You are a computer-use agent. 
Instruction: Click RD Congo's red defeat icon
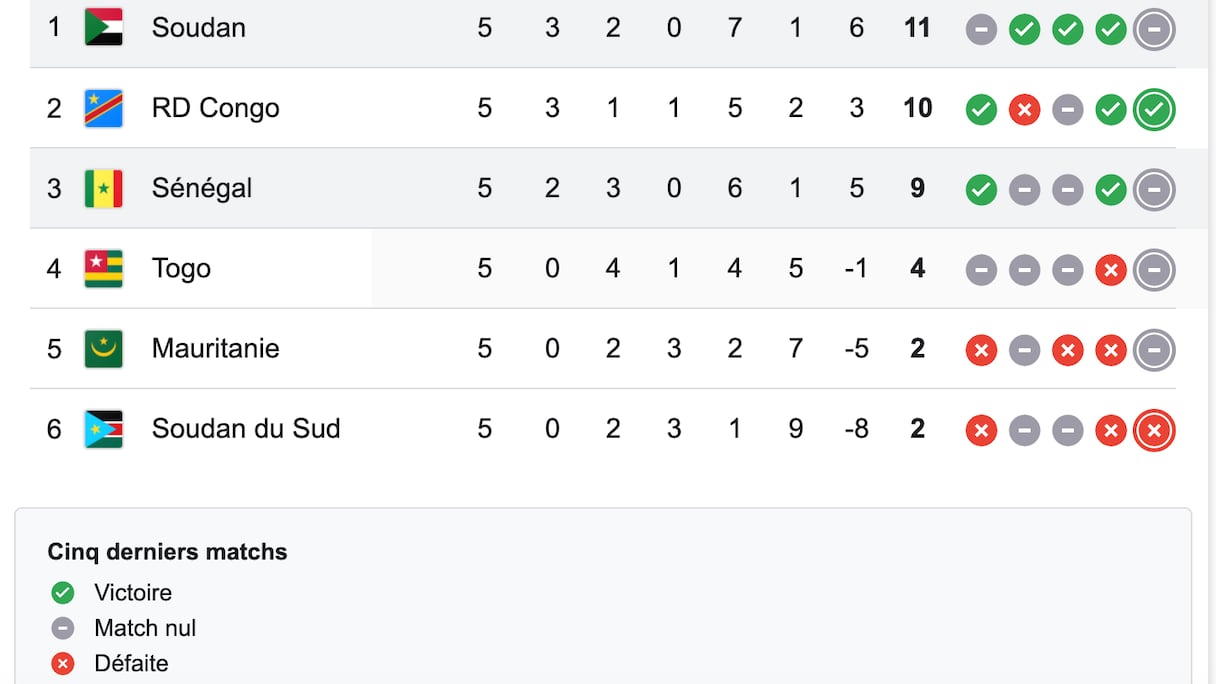tap(1024, 110)
